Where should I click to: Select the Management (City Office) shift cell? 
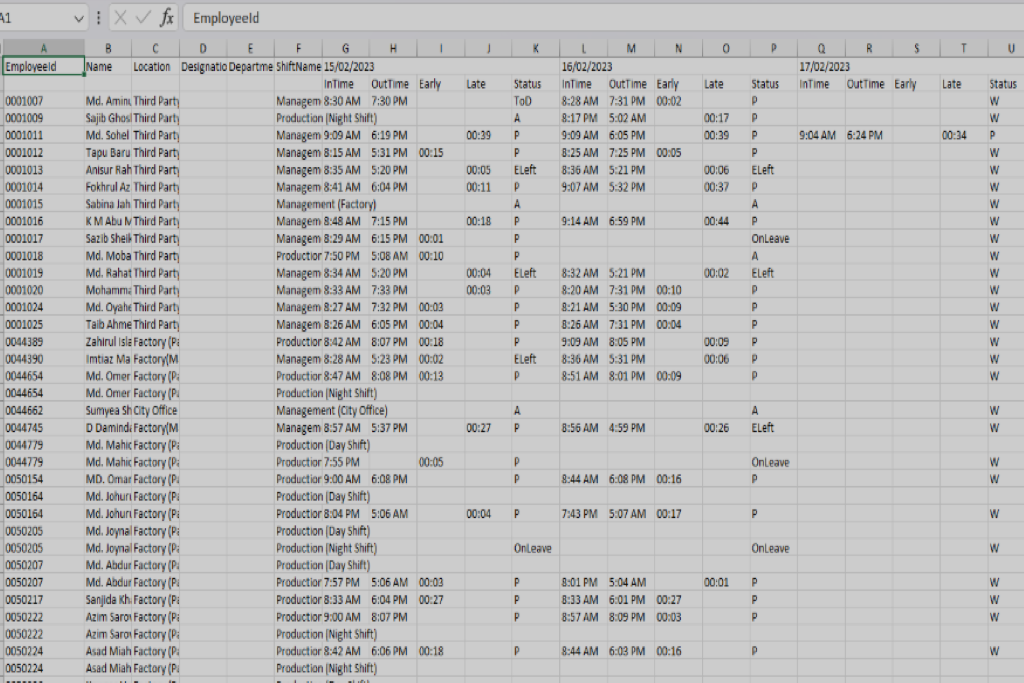click(x=332, y=411)
